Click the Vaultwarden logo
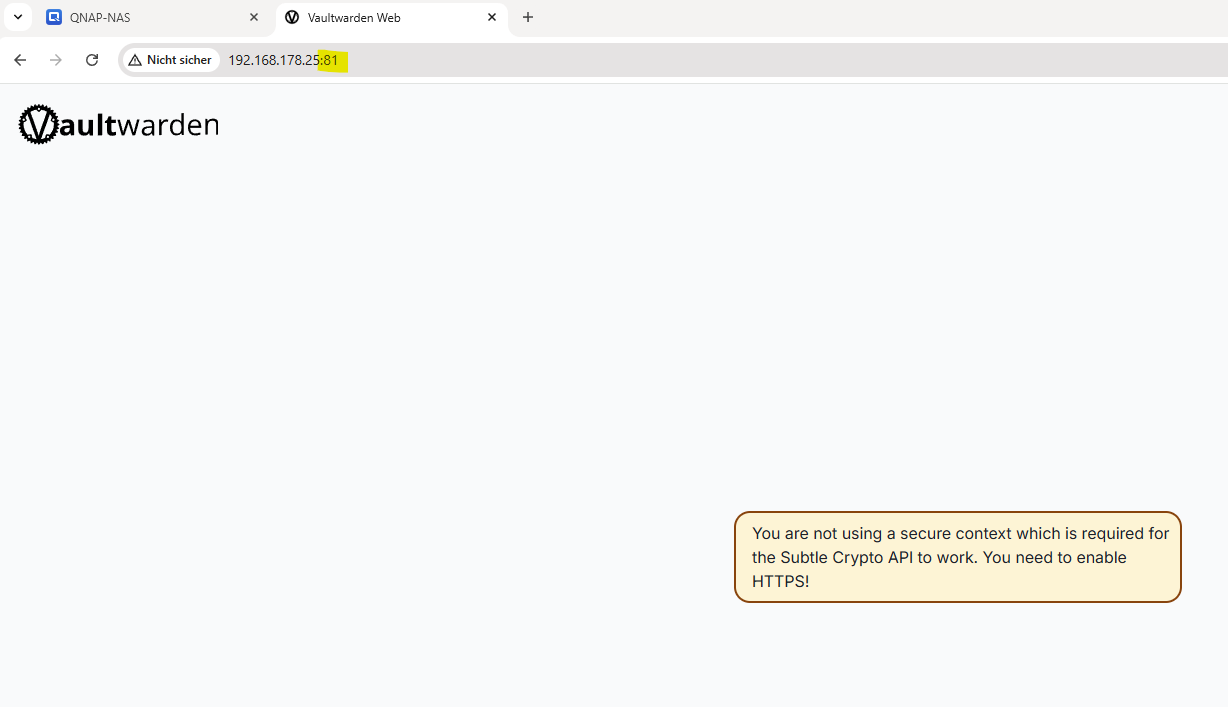This screenshot has width=1228, height=707. point(118,125)
